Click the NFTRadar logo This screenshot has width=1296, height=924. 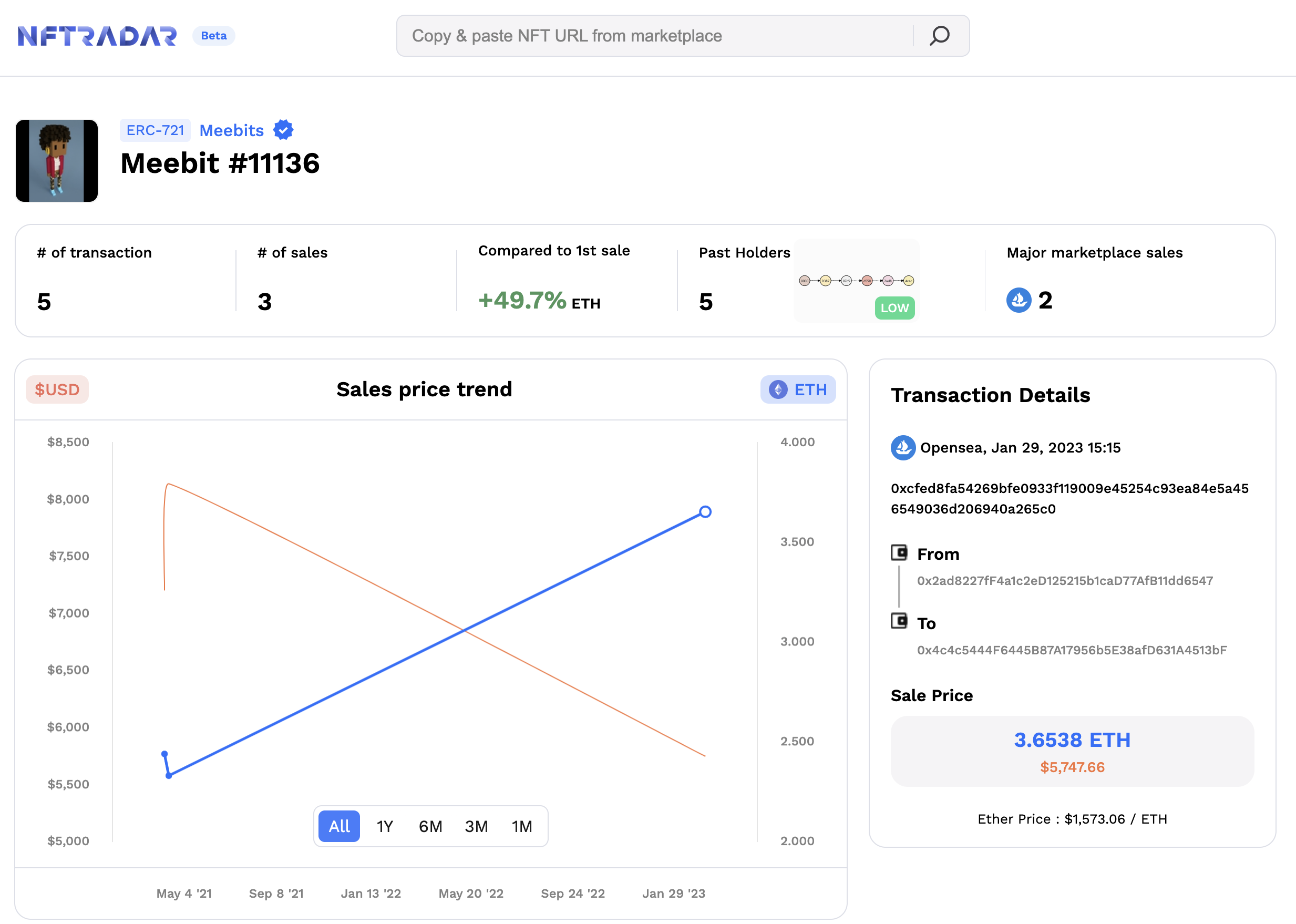tap(97, 36)
